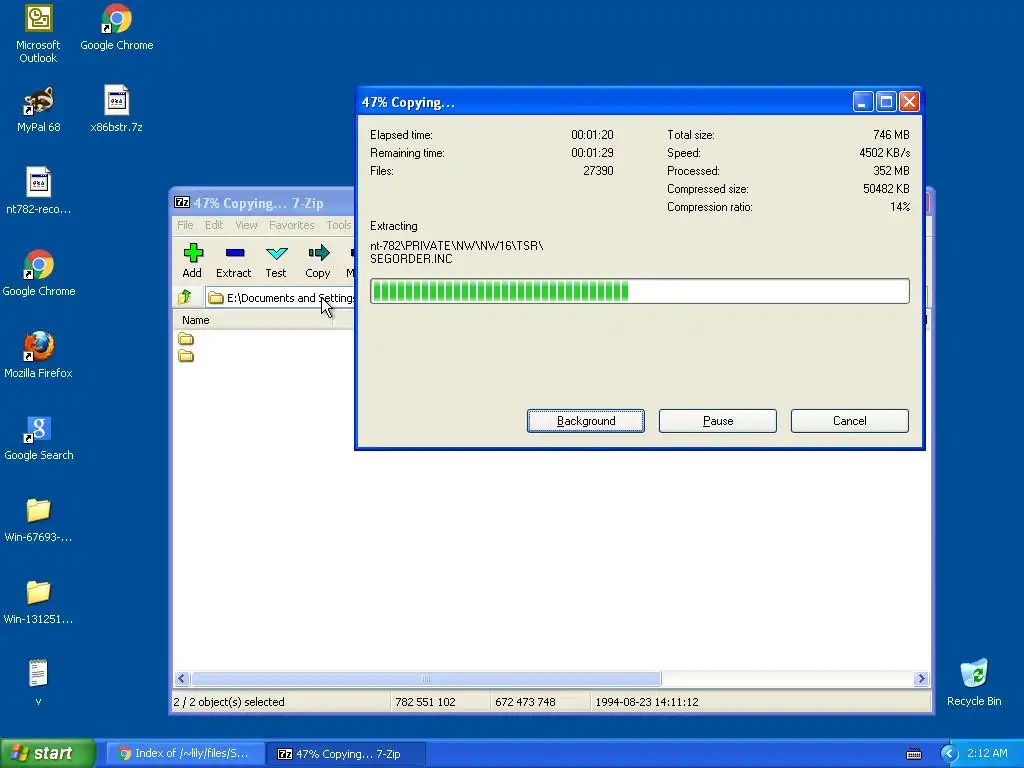Click the Processed value 352 MB
The height and width of the screenshot is (768, 1024).
click(891, 170)
